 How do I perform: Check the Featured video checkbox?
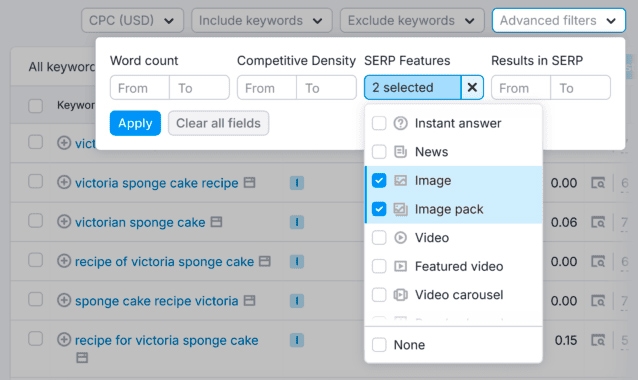(x=379, y=266)
